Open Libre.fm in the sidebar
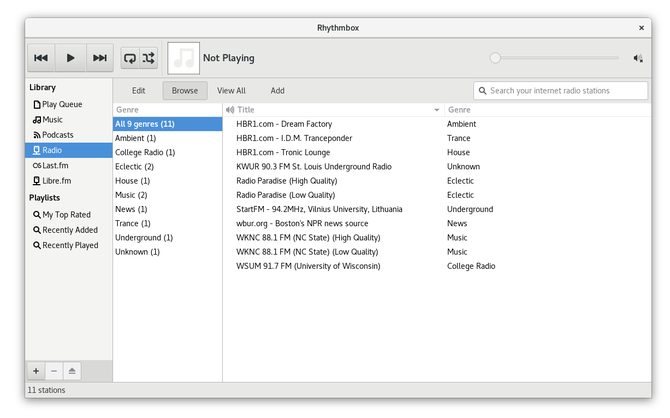 click(x=68, y=181)
